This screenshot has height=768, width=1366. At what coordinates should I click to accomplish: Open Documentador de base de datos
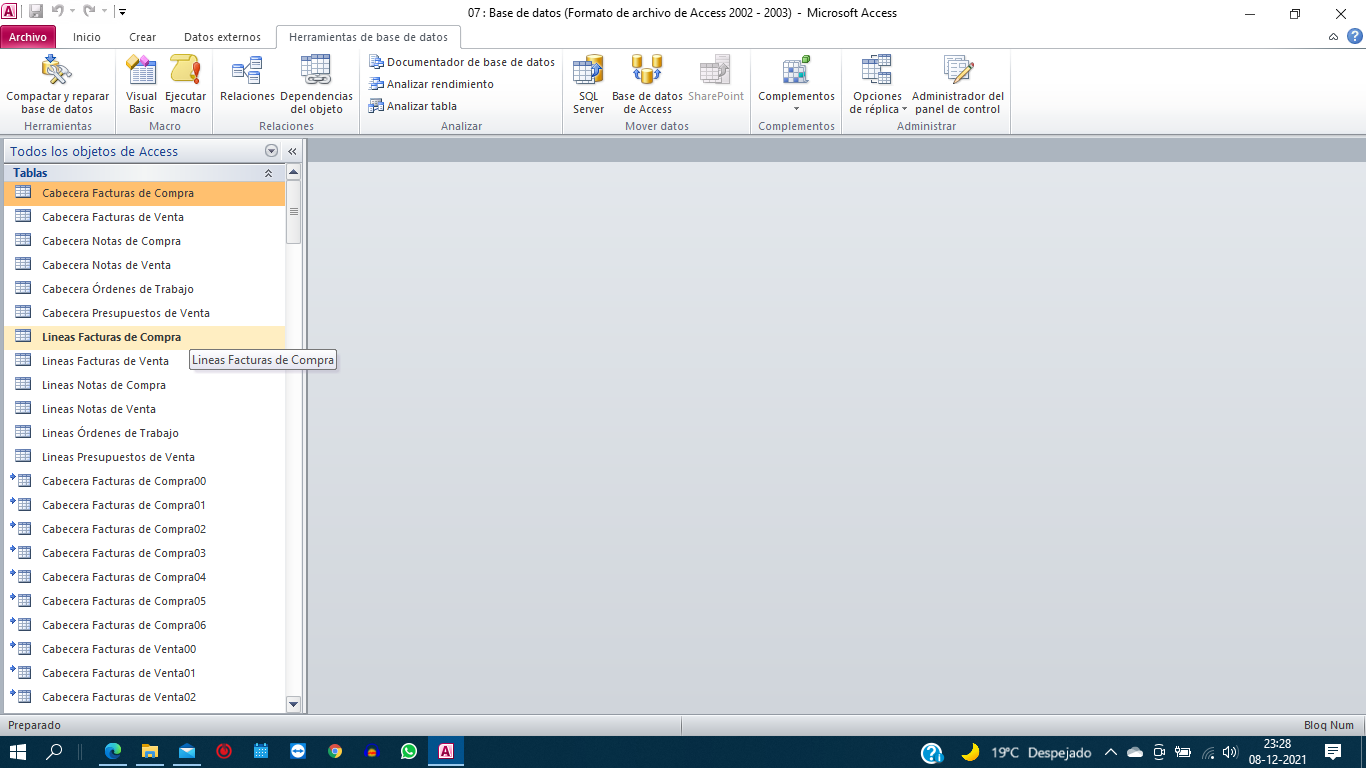(x=462, y=62)
